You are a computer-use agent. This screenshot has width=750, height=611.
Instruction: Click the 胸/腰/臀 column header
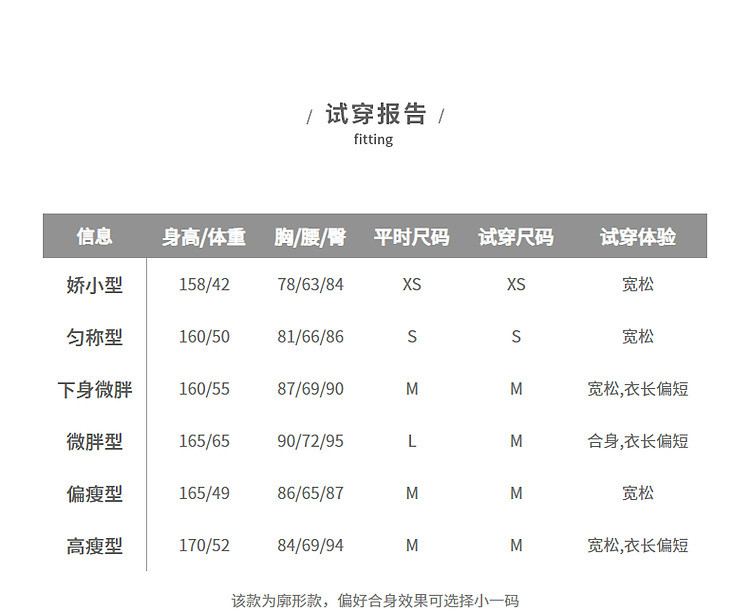tap(310, 237)
